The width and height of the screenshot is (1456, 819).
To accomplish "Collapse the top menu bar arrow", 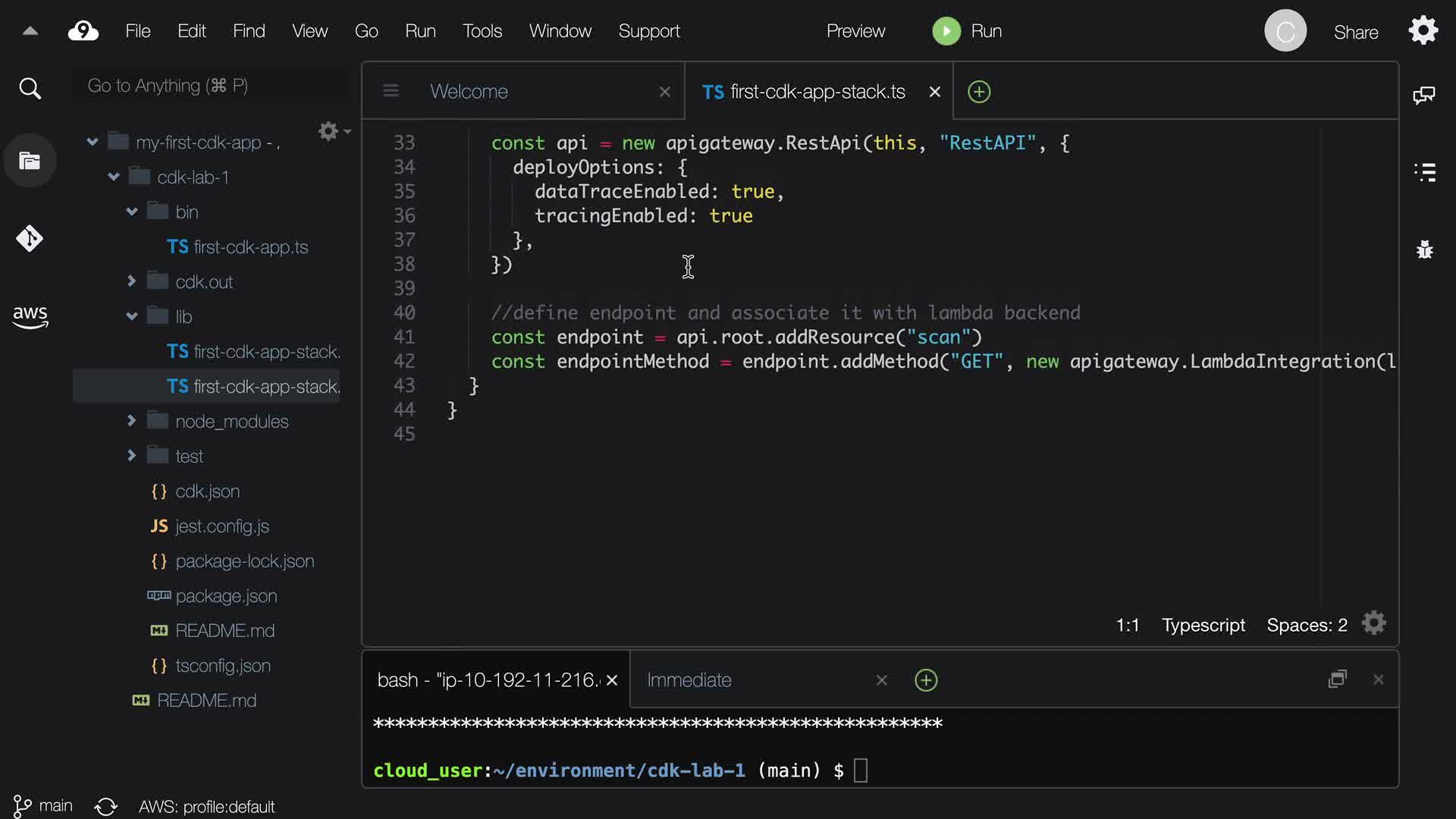I will 30,31.
